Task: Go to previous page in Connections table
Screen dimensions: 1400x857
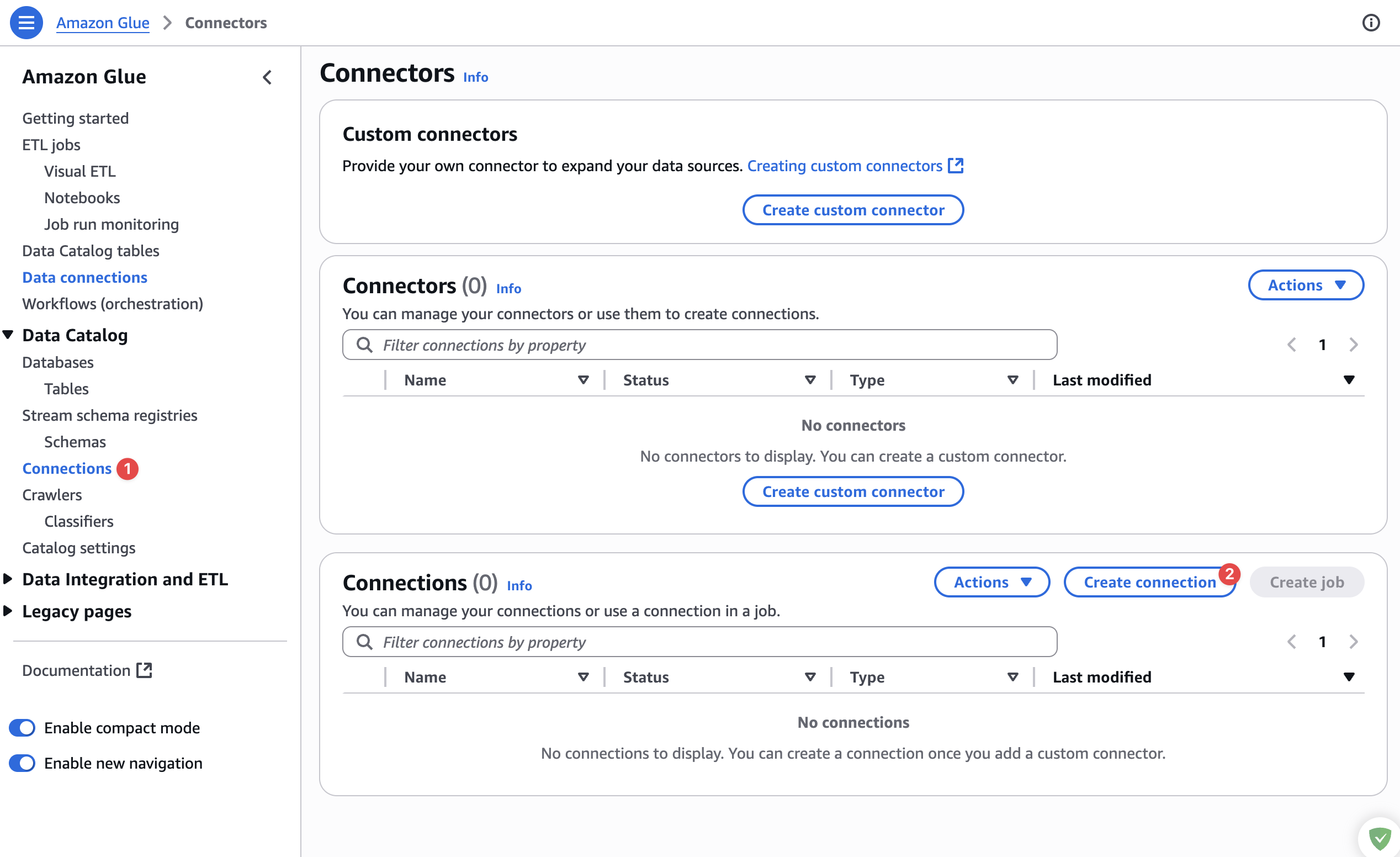Action: 1291,642
